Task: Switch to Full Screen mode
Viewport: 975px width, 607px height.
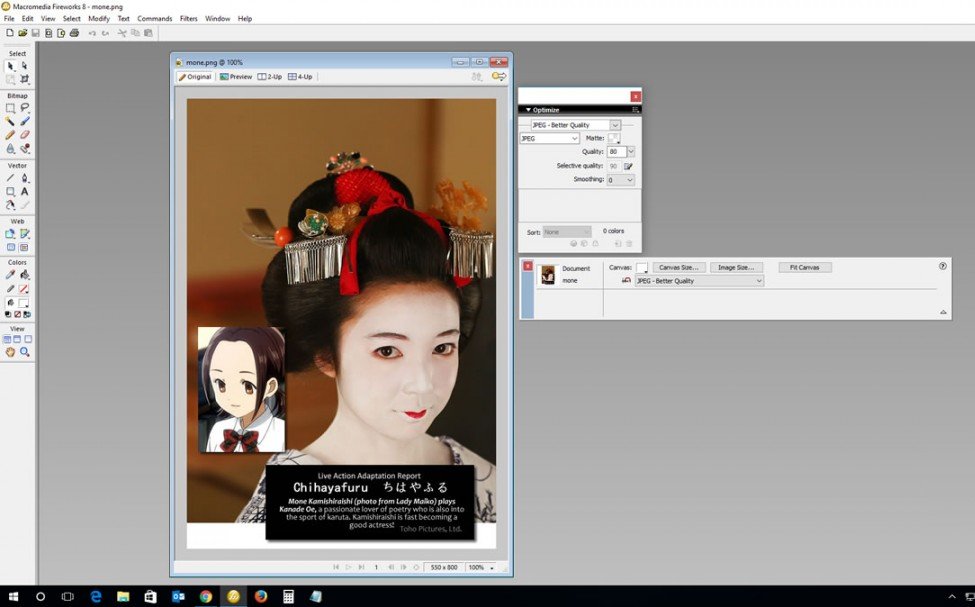Action: pos(27,340)
